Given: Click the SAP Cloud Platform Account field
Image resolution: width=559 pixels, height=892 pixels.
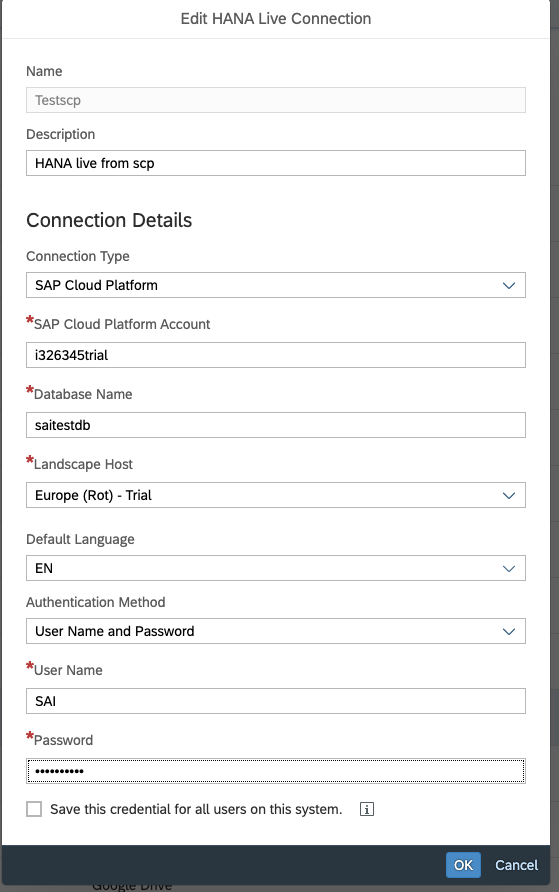Looking at the screenshot, I should click(x=276, y=355).
